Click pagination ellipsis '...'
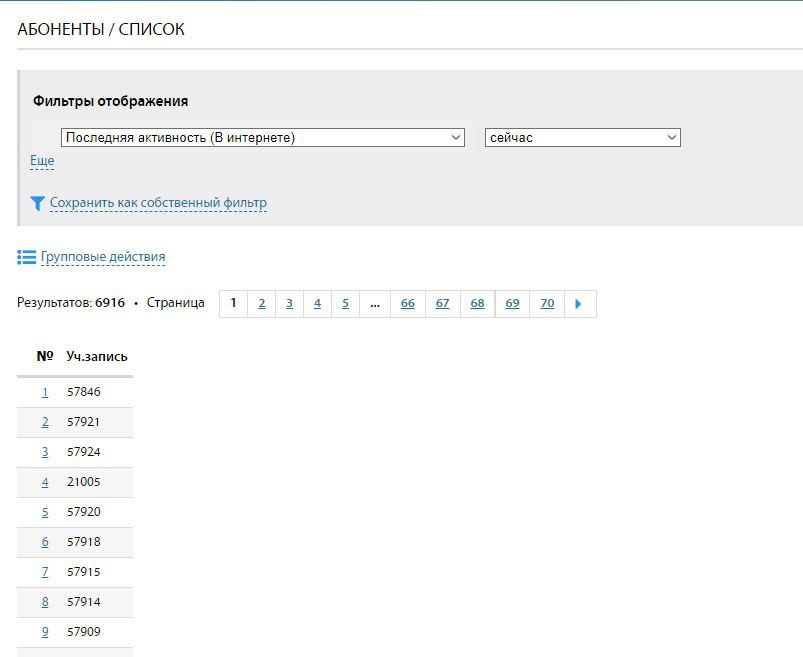 tap(375, 304)
